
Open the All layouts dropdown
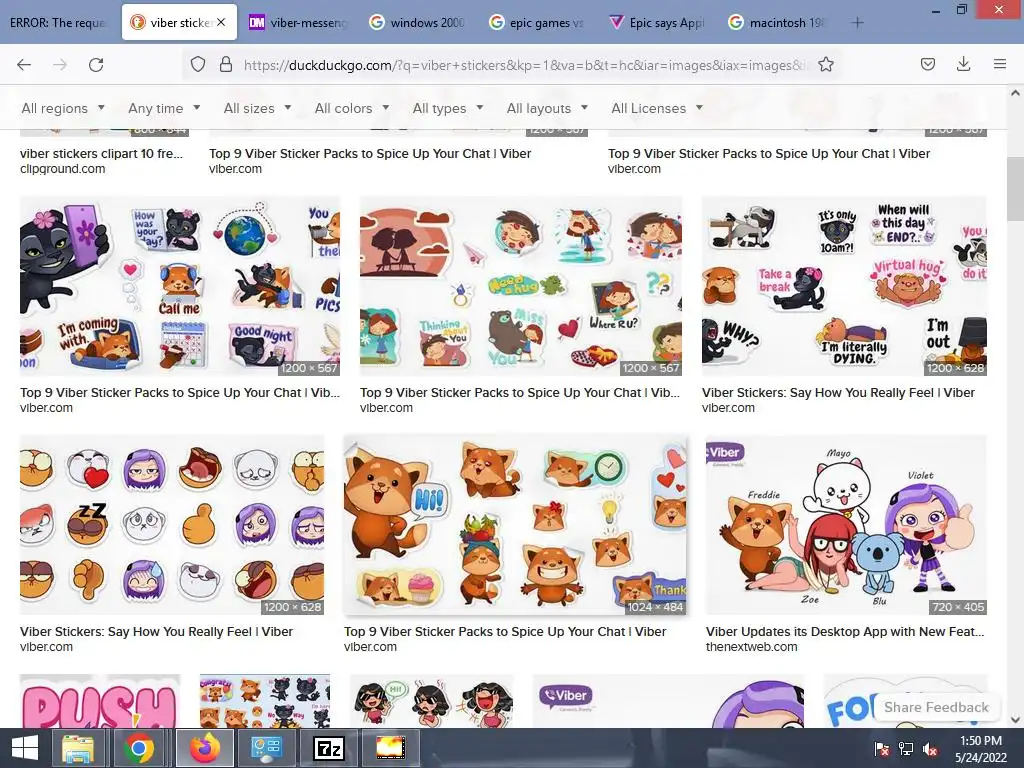pyautogui.click(x=547, y=108)
